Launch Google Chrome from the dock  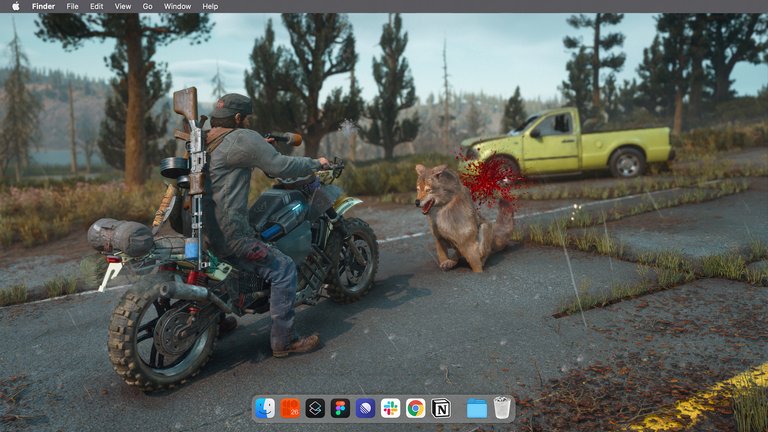click(x=415, y=408)
